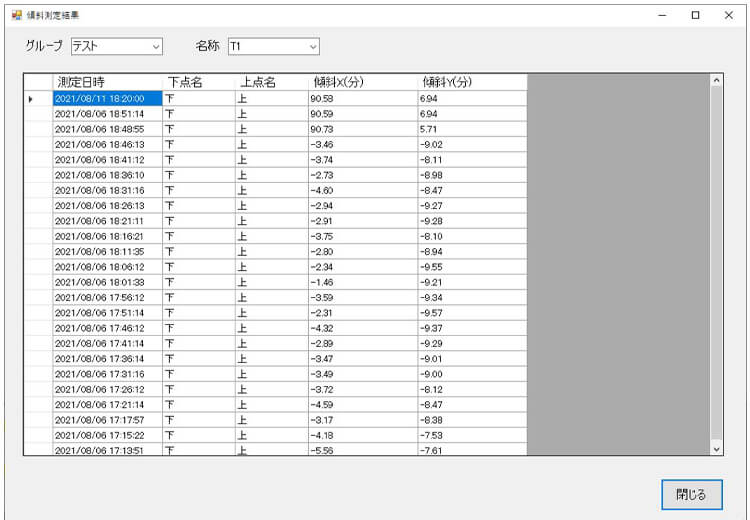Select cell 2021/08/06 18:41:12
Screen dimensions: 750x520
pos(108,160)
